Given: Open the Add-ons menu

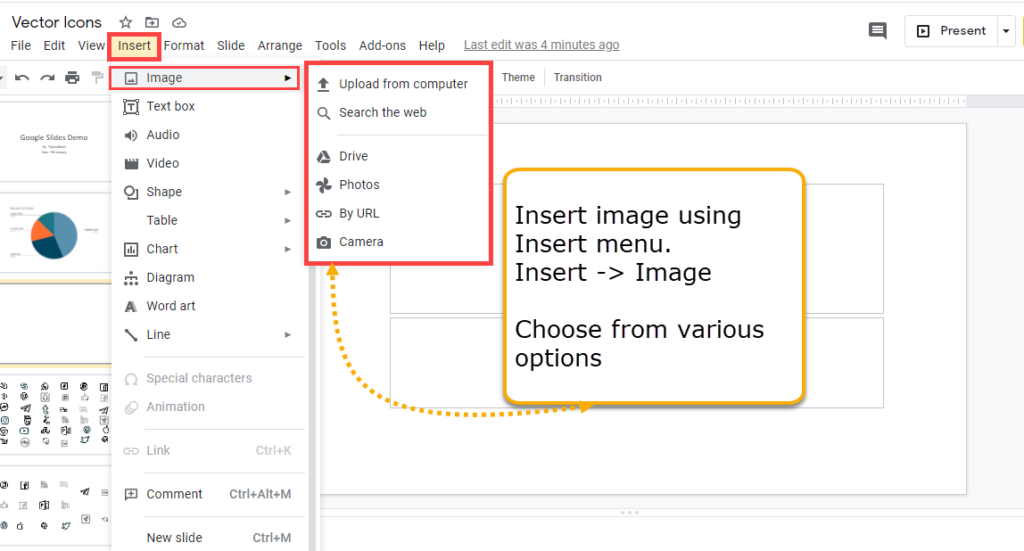Looking at the screenshot, I should coord(382,46).
